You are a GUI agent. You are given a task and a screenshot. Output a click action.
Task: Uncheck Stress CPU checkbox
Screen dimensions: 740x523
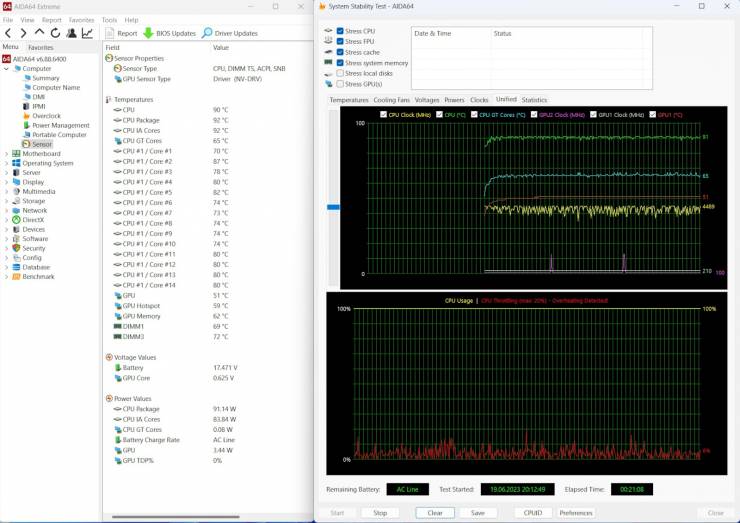[340, 31]
